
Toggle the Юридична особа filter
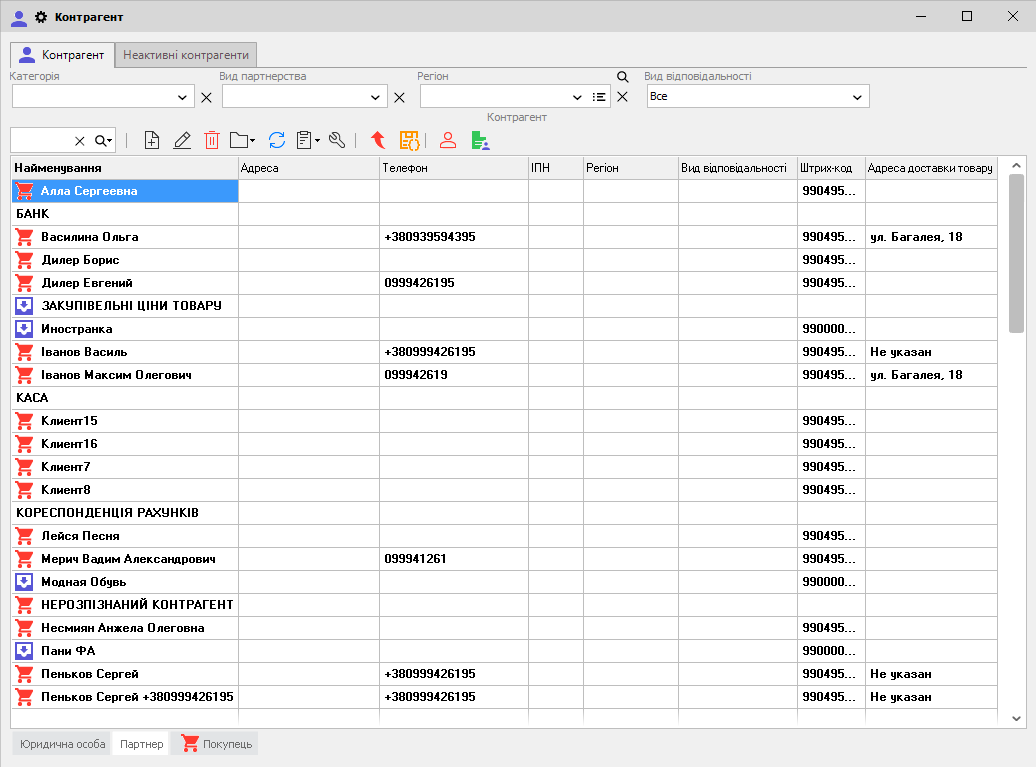pyautogui.click(x=62, y=744)
